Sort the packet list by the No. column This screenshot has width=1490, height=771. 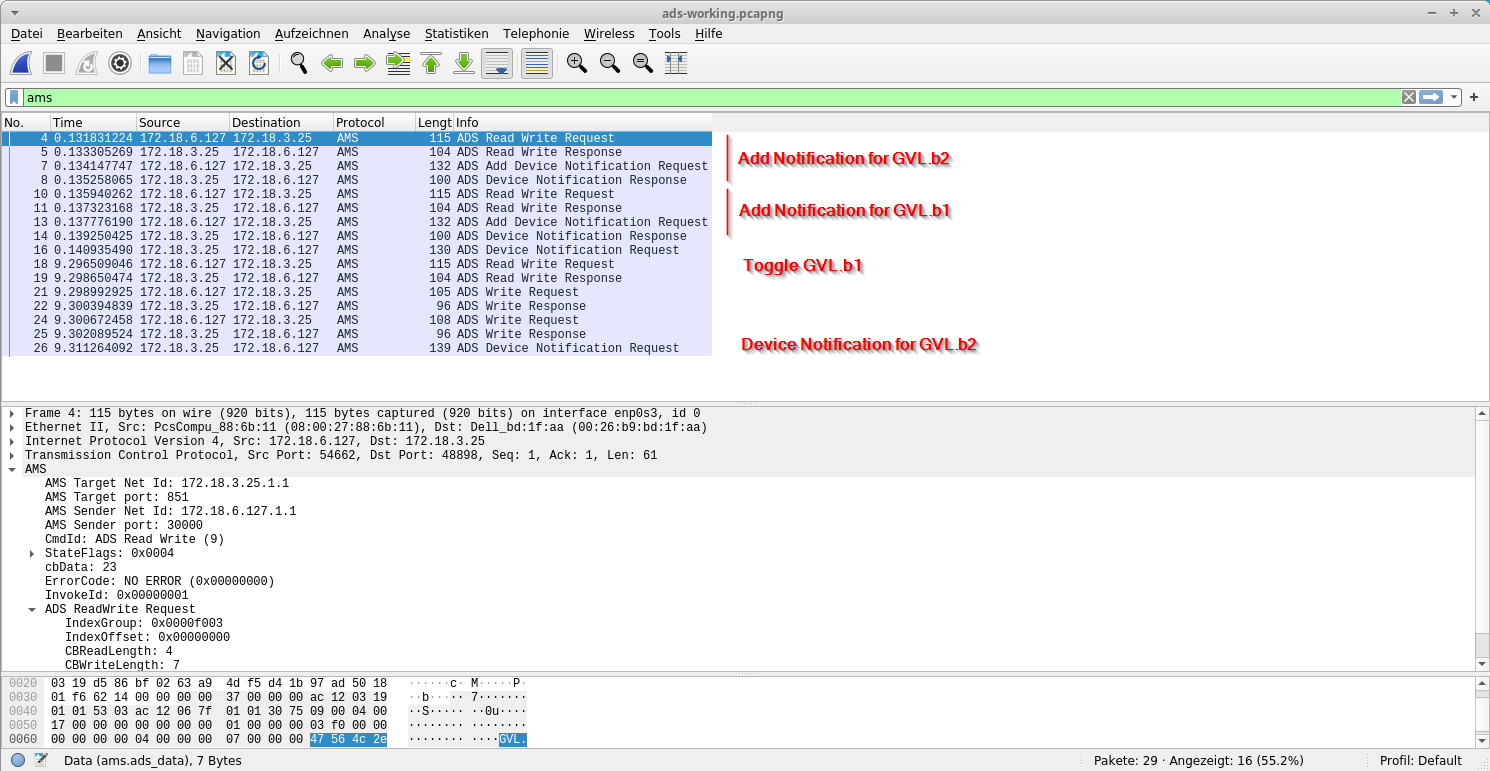(26, 122)
